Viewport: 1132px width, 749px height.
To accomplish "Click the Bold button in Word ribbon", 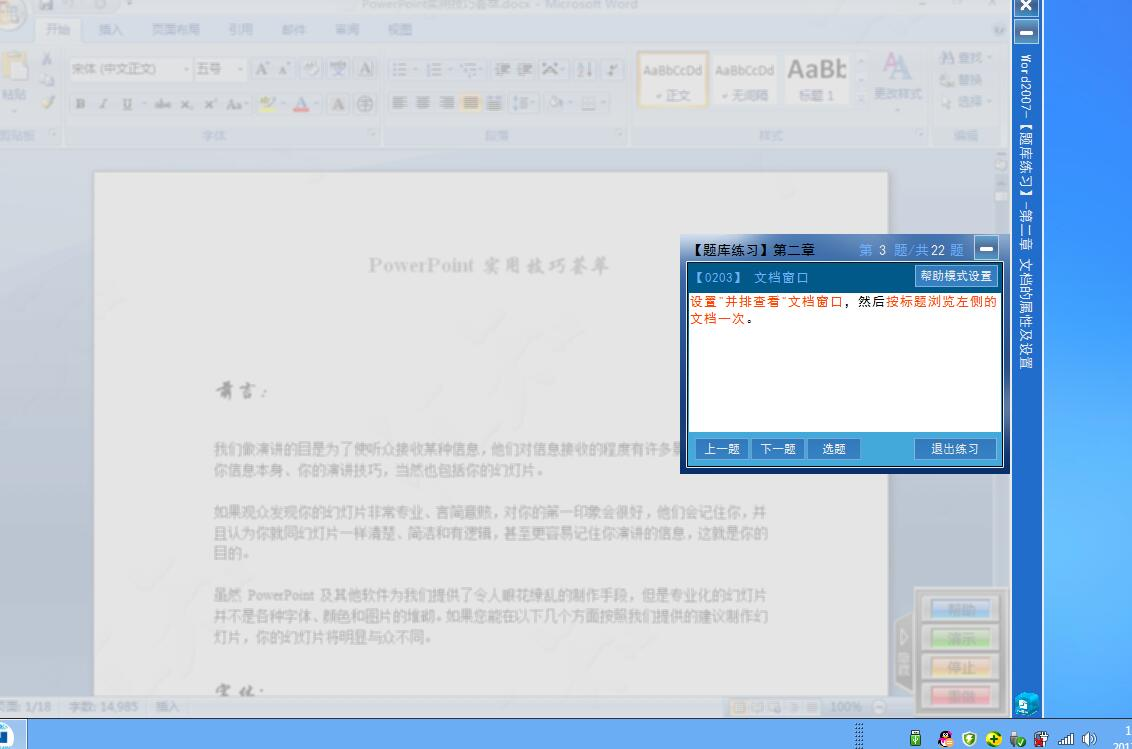I will pos(80,104).
